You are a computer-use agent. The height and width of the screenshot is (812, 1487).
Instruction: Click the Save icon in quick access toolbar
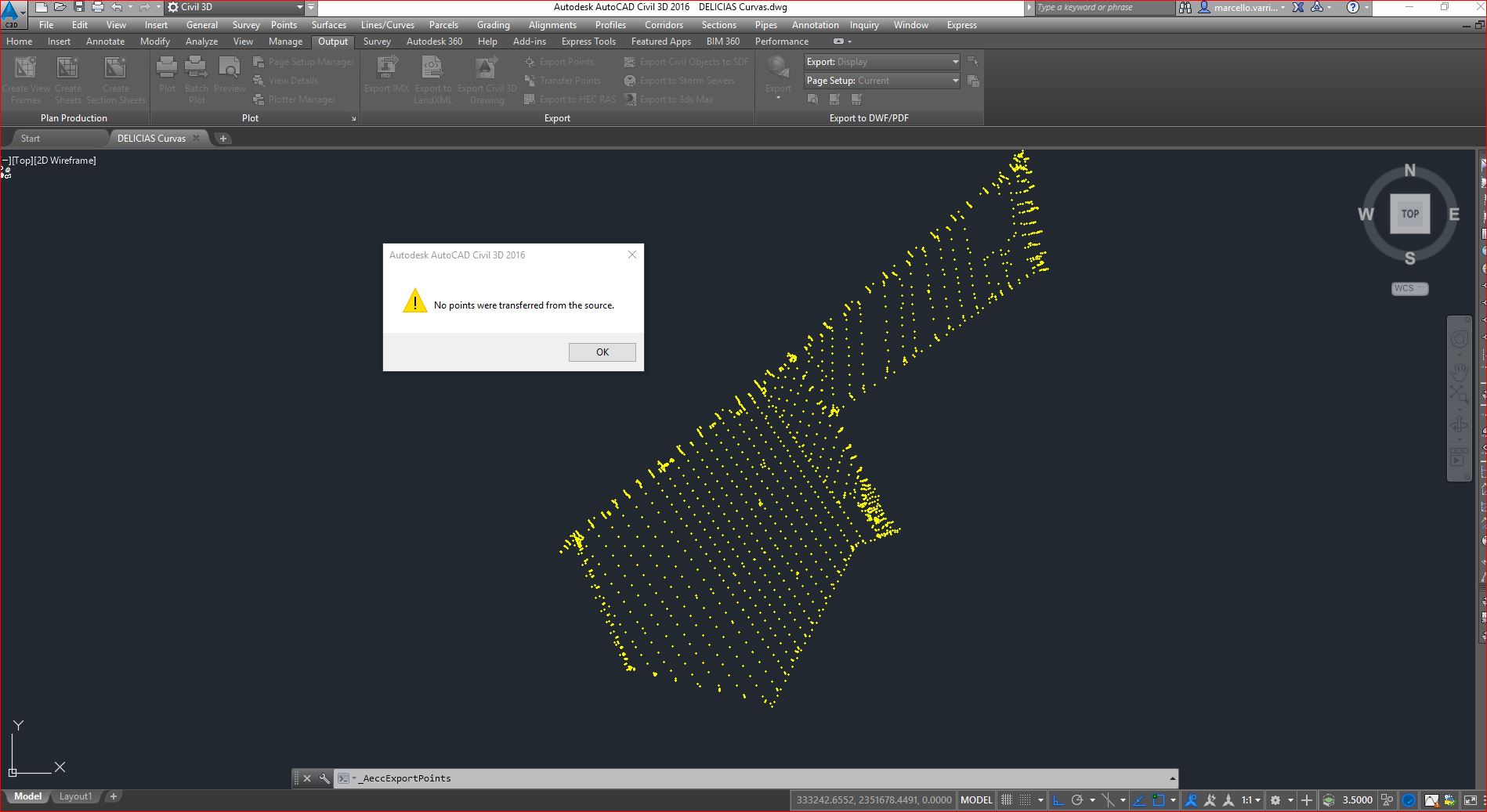(79, 7)
